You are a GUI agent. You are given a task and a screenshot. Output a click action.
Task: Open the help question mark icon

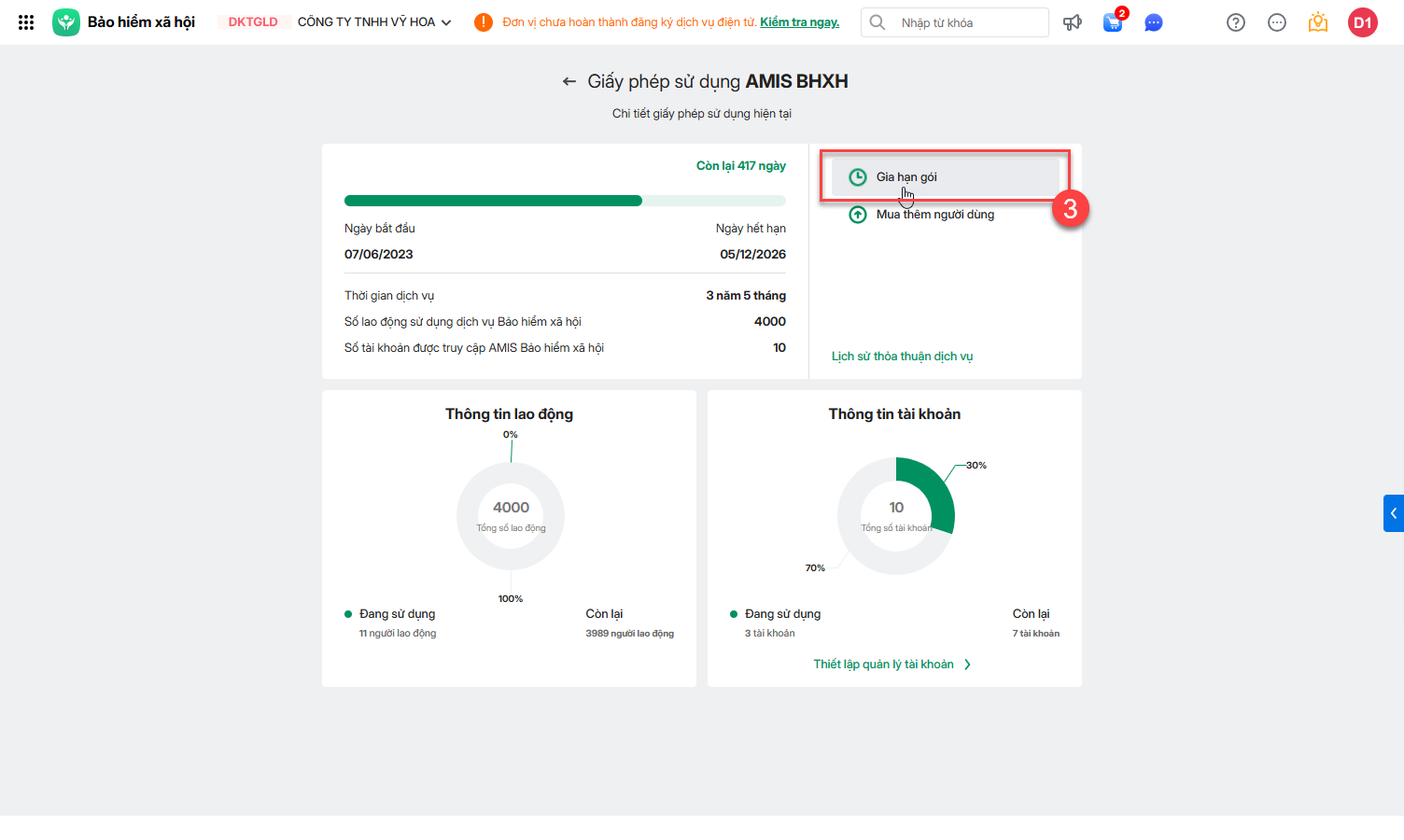click(x=1236, y=22)
